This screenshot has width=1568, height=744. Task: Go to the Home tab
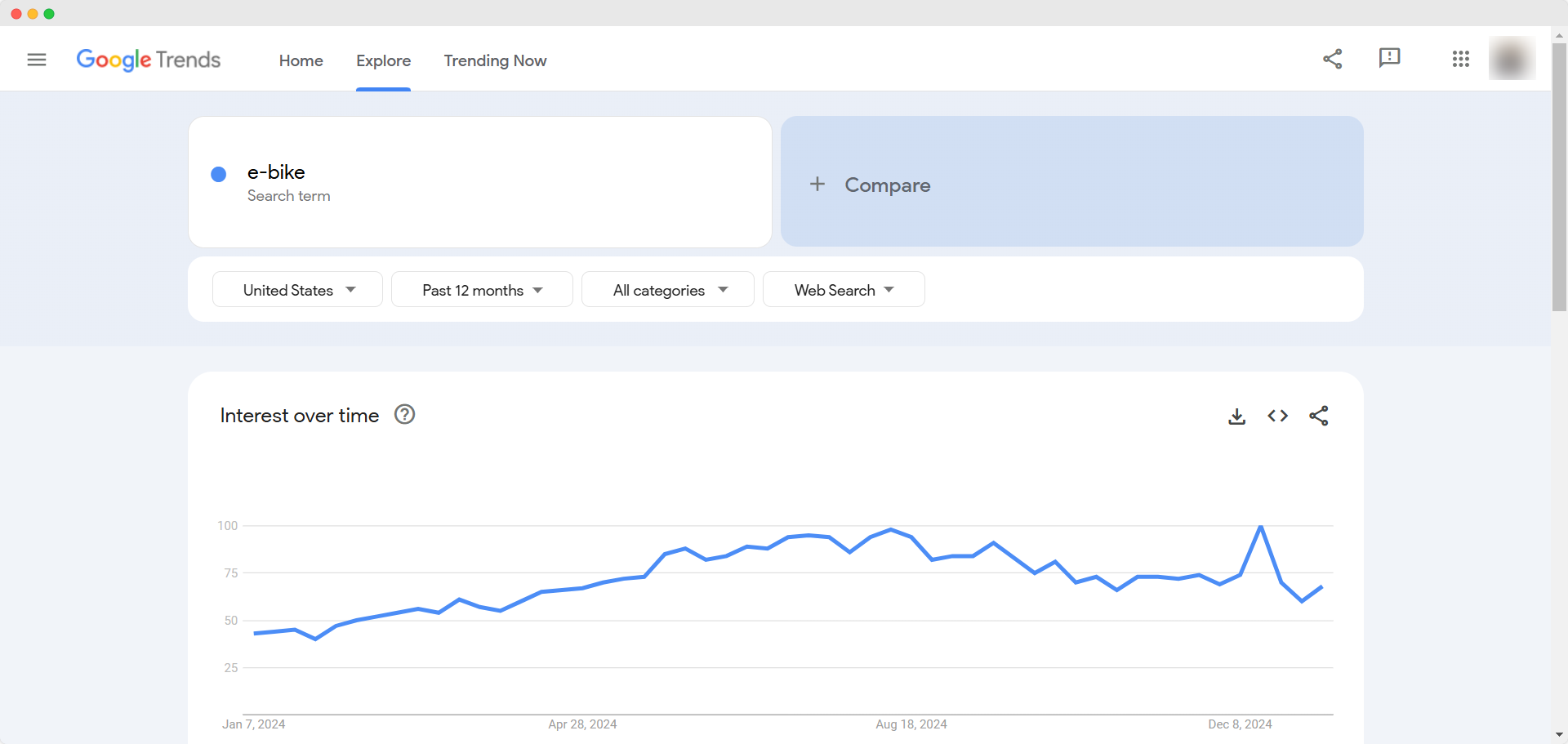coord(301,60)
